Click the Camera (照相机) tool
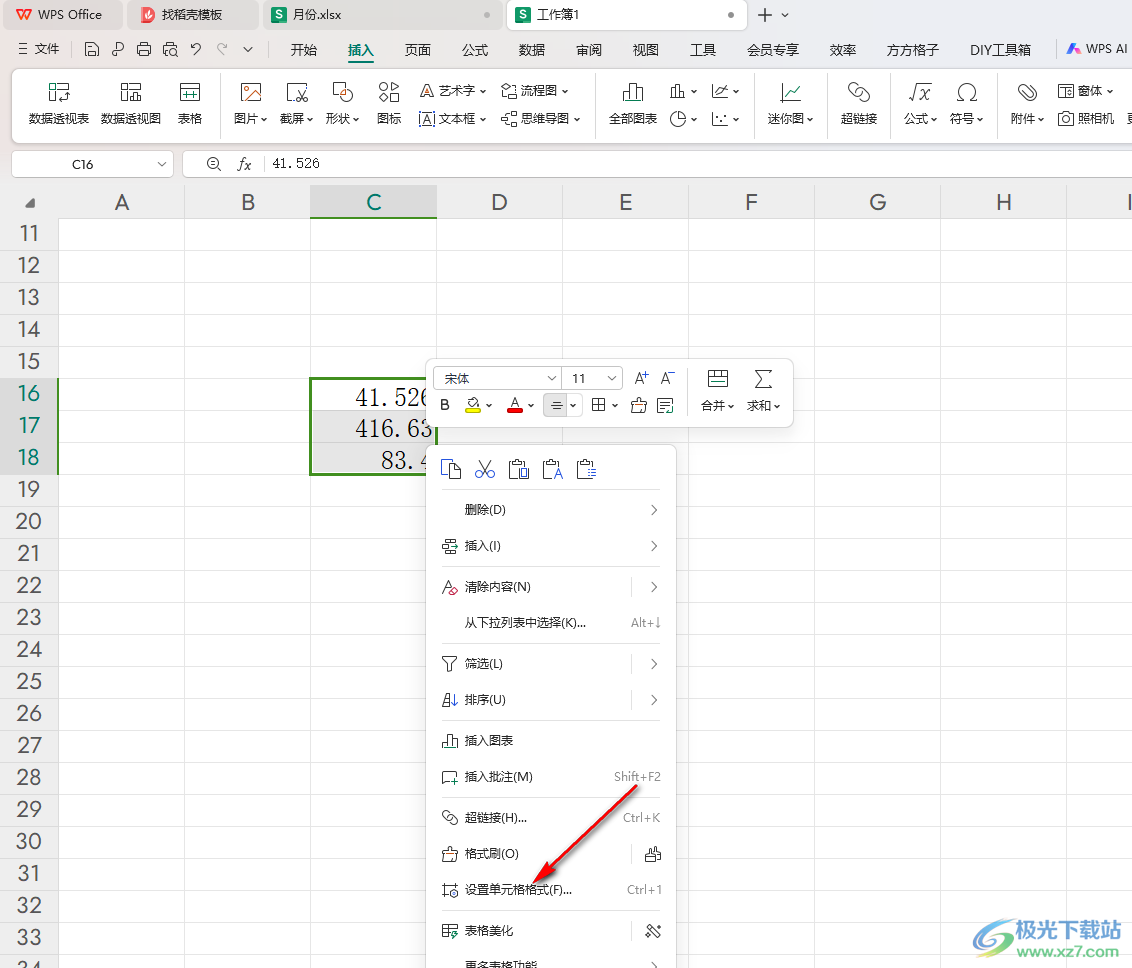 click(x=1087, y=118)
